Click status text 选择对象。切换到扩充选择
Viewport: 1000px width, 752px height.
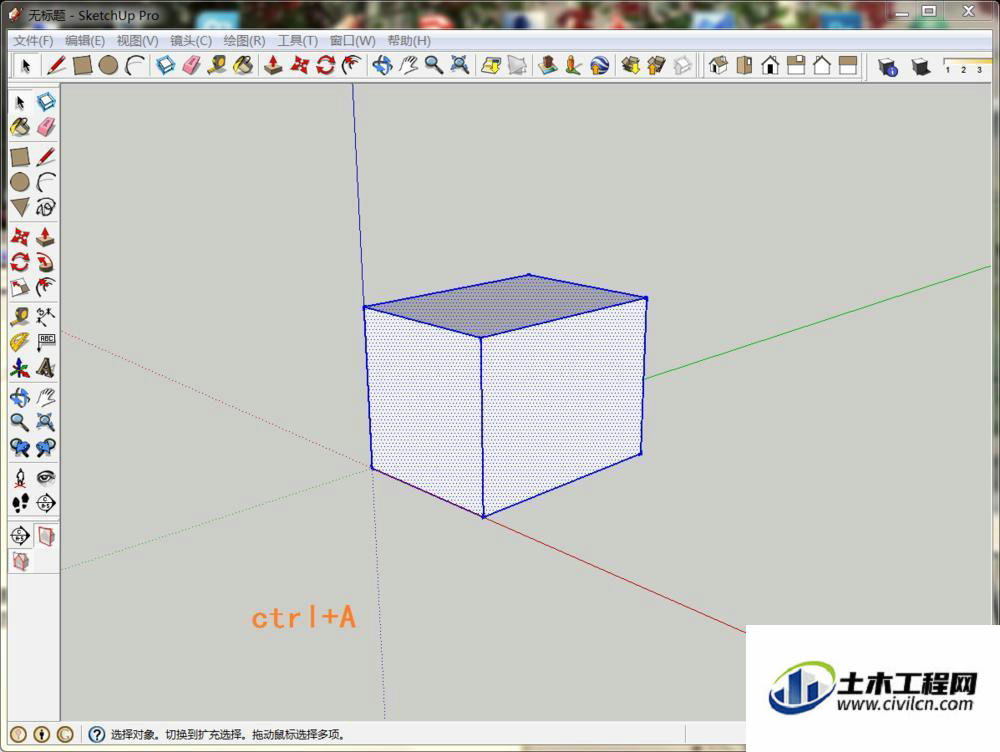177,735
